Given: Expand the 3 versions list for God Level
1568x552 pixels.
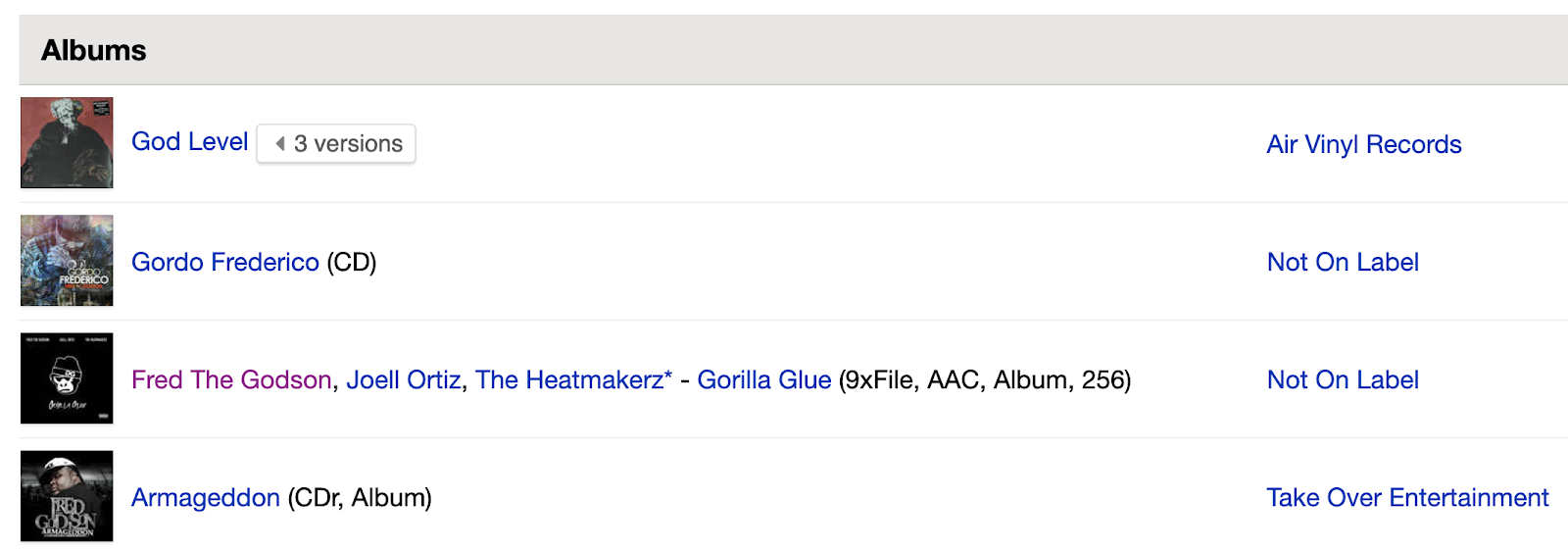Looking at the screenshot, I should (347, 144).
